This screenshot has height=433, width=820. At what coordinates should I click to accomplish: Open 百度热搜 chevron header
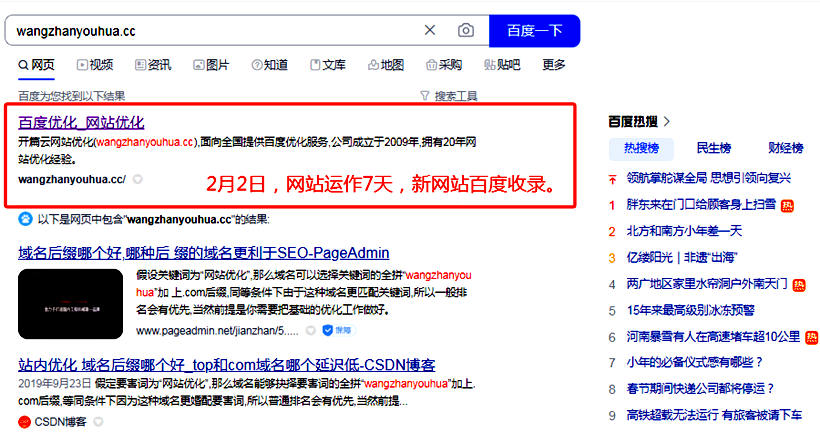coord(639,122)
